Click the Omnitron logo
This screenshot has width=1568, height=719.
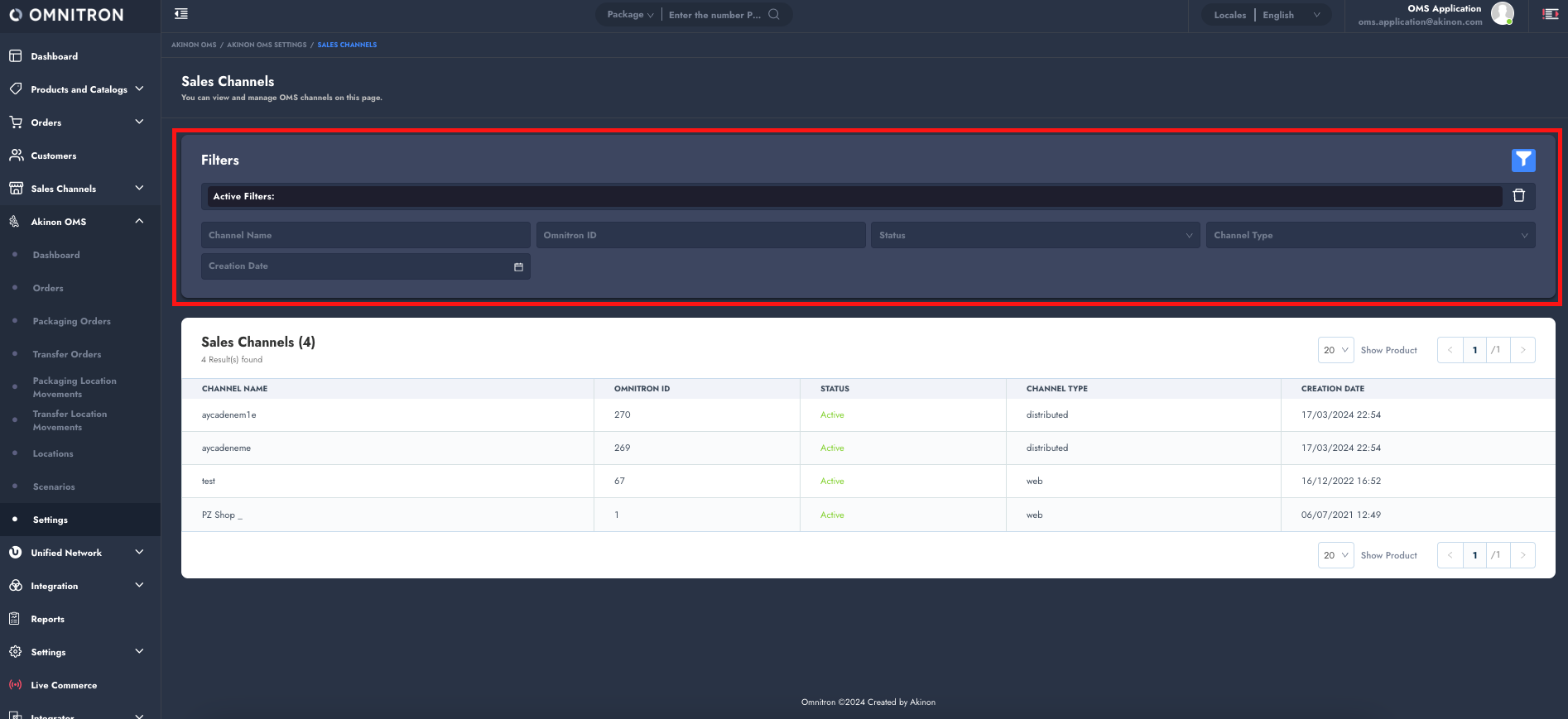tap(66, 15)
